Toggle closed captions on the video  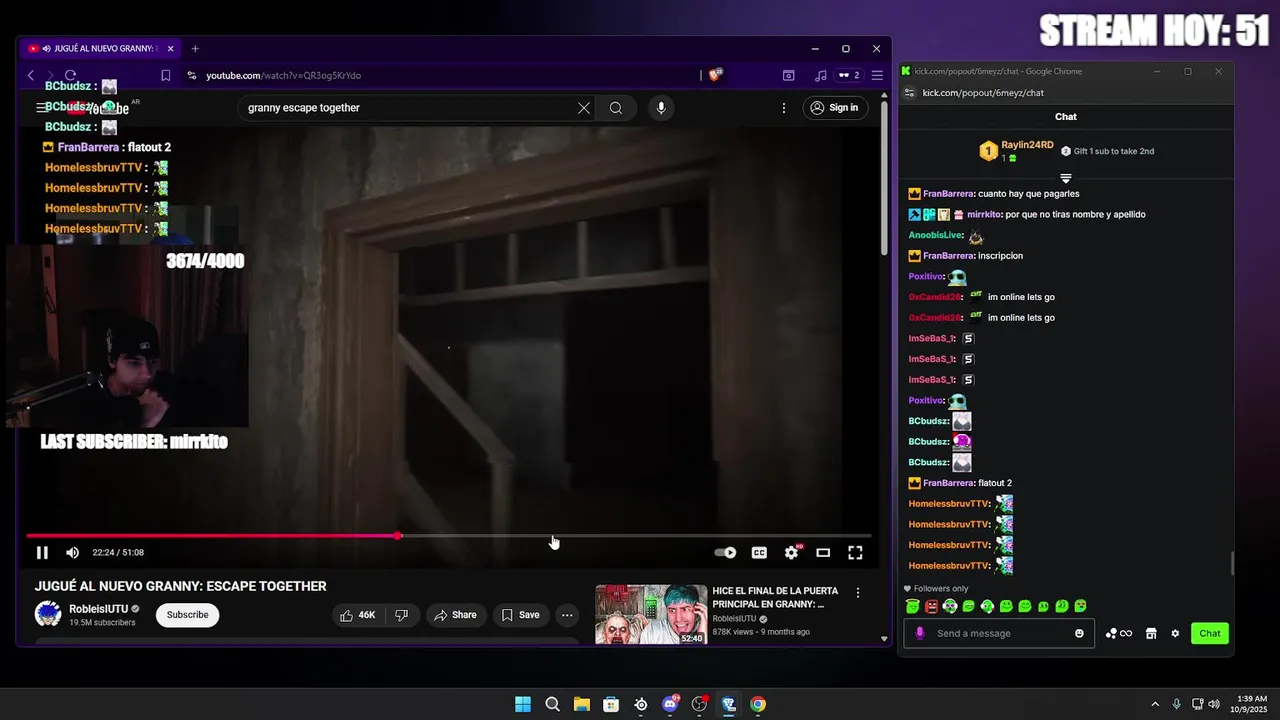[759, 552]
